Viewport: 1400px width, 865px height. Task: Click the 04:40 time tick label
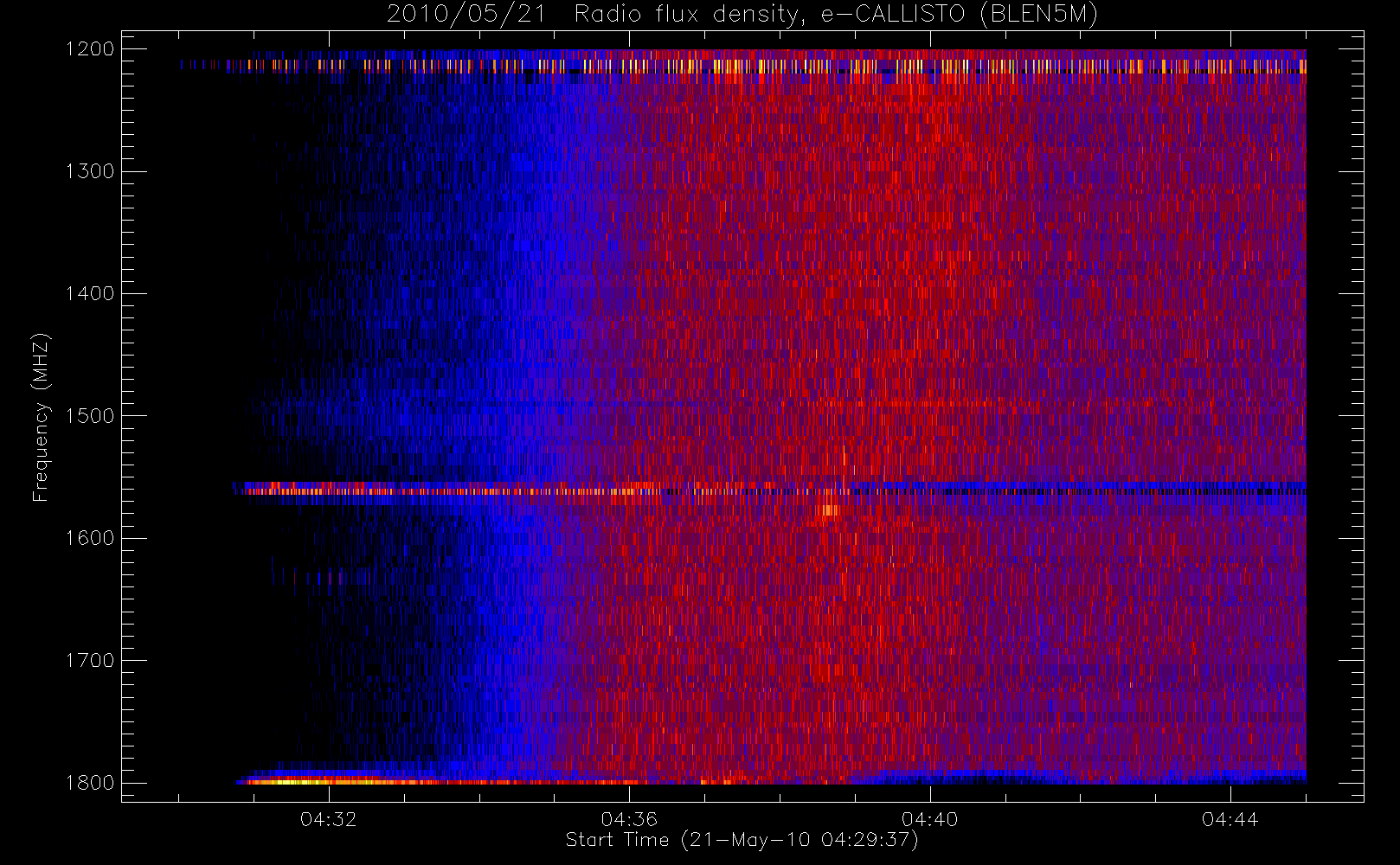pos(929,819)
